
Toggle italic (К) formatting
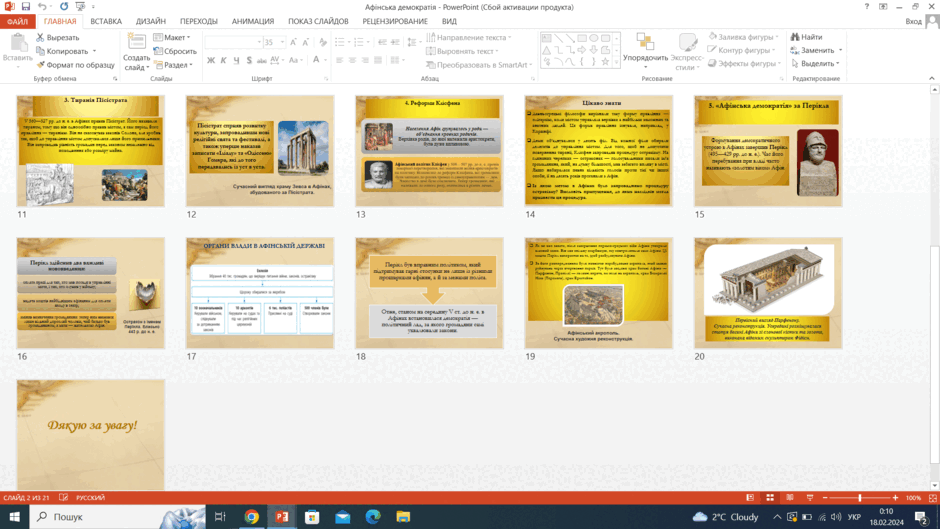[x=223, y=60]
